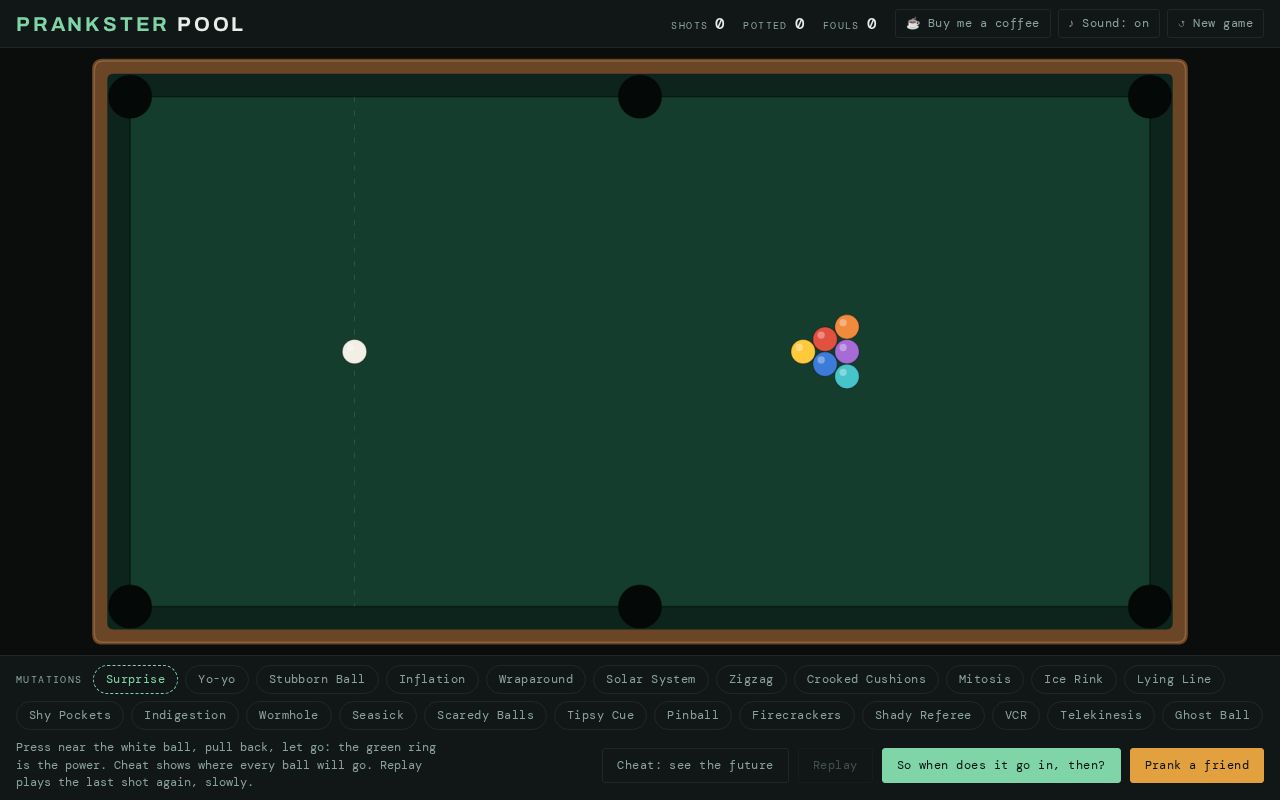Click the Prank a friend button
Viewport: 1280px width, 800px height.
coord(1197,766)
